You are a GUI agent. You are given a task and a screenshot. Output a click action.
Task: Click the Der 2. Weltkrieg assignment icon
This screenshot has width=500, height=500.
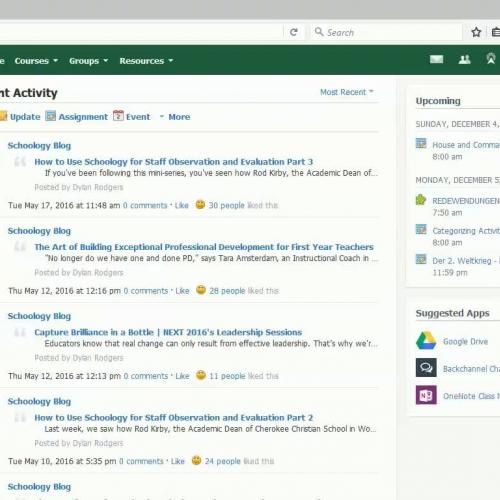point(421,259)
